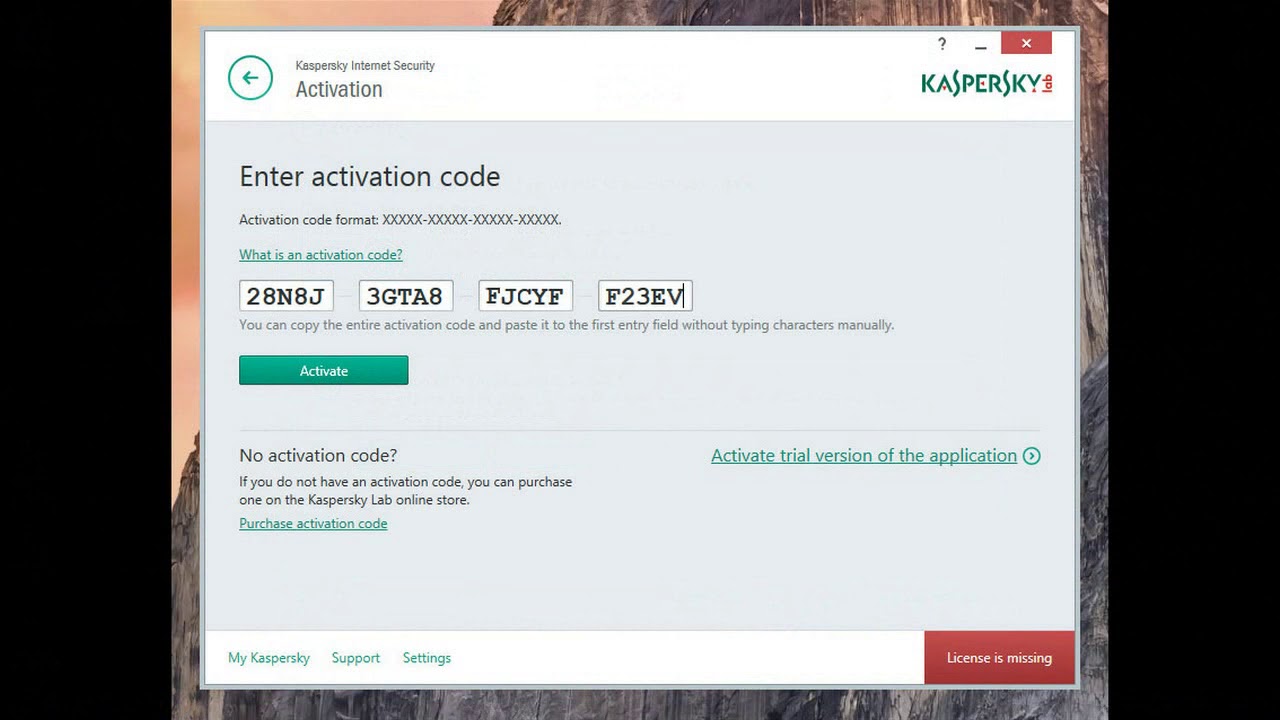This screenshot has height=720, width=1280.
Task: Open 'What is an activation code?' link
Action: [x=321, y=255]
